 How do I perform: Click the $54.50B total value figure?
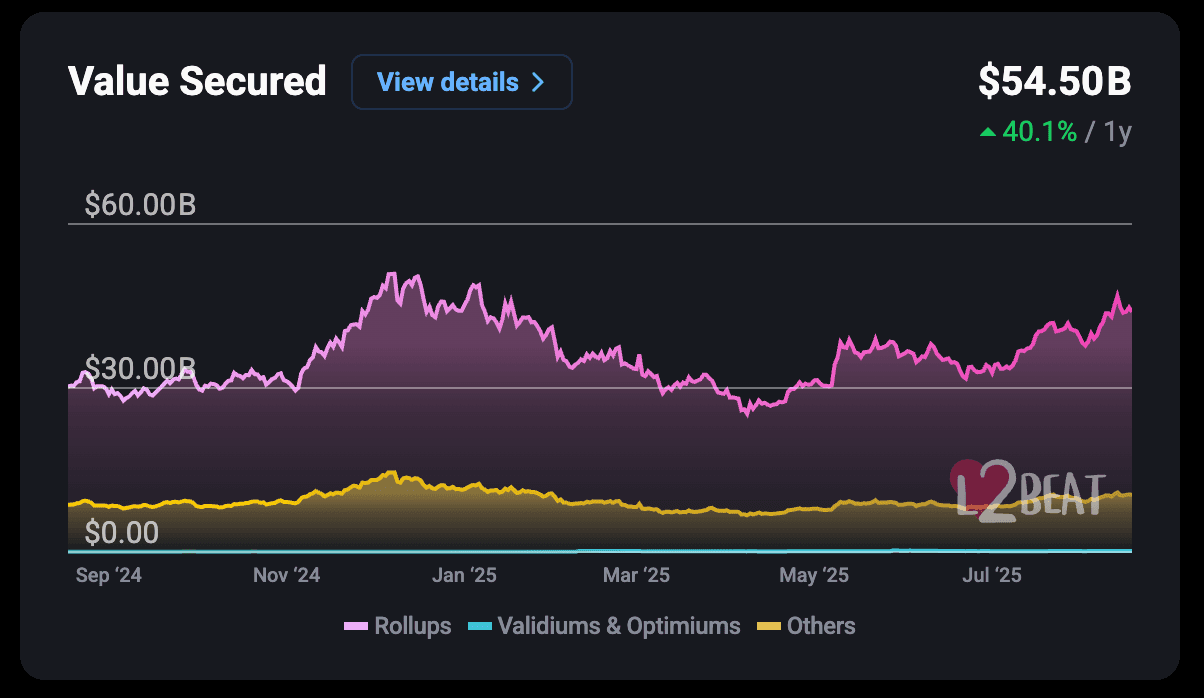(x=1054, y=82)
